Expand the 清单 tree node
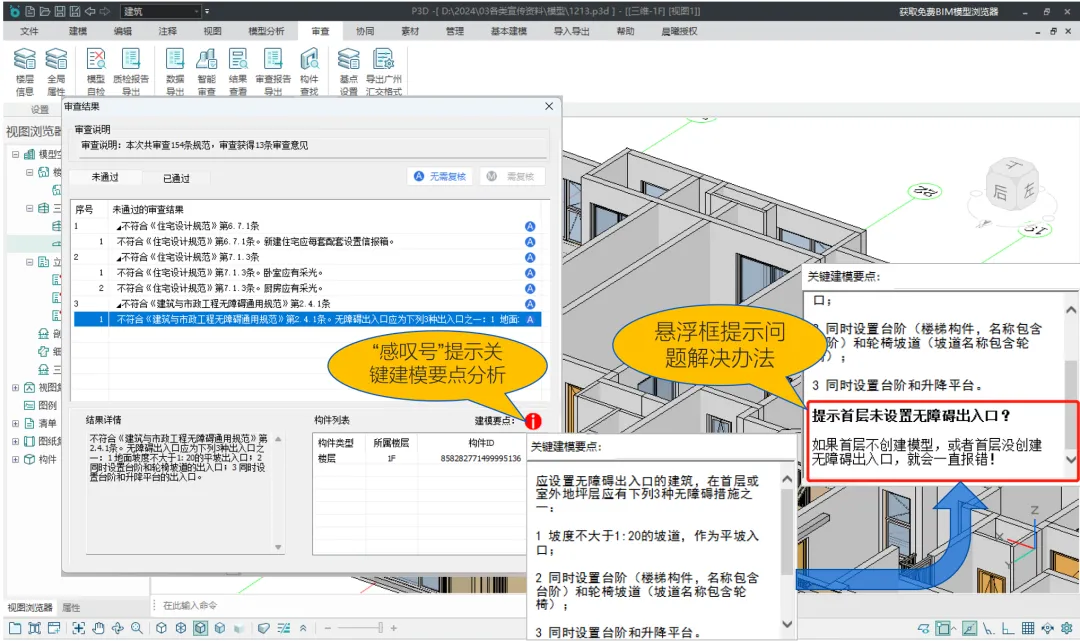 (15, 423)
